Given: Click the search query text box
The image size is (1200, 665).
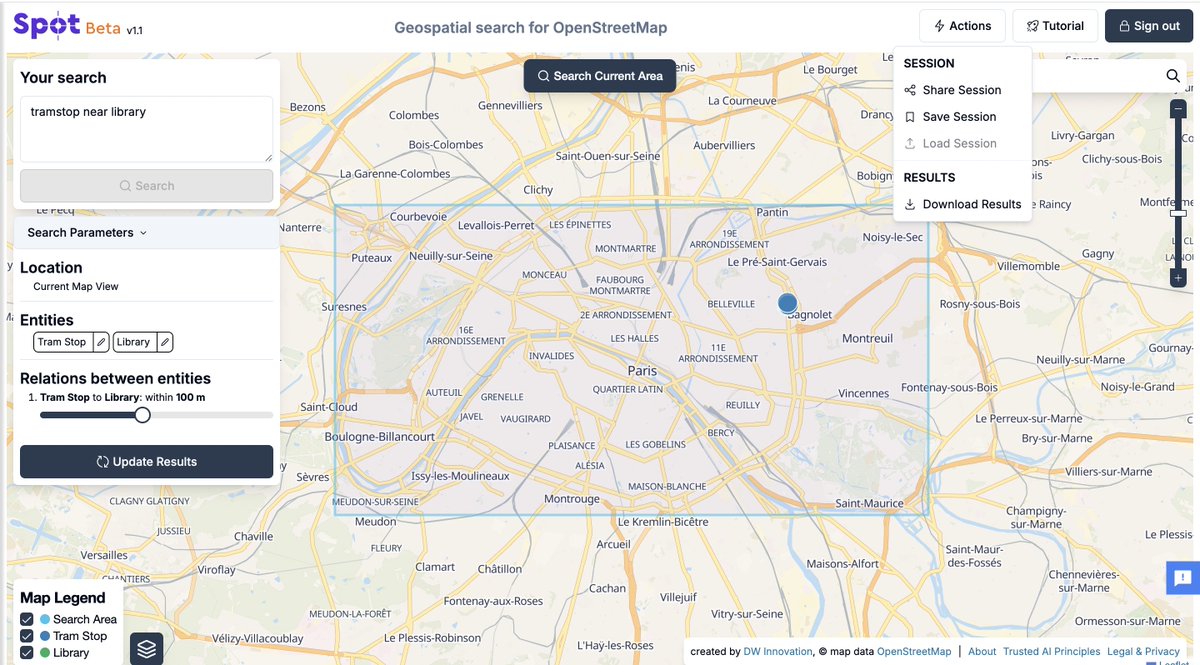Looking at the screenshot, I should pos(146,129).
